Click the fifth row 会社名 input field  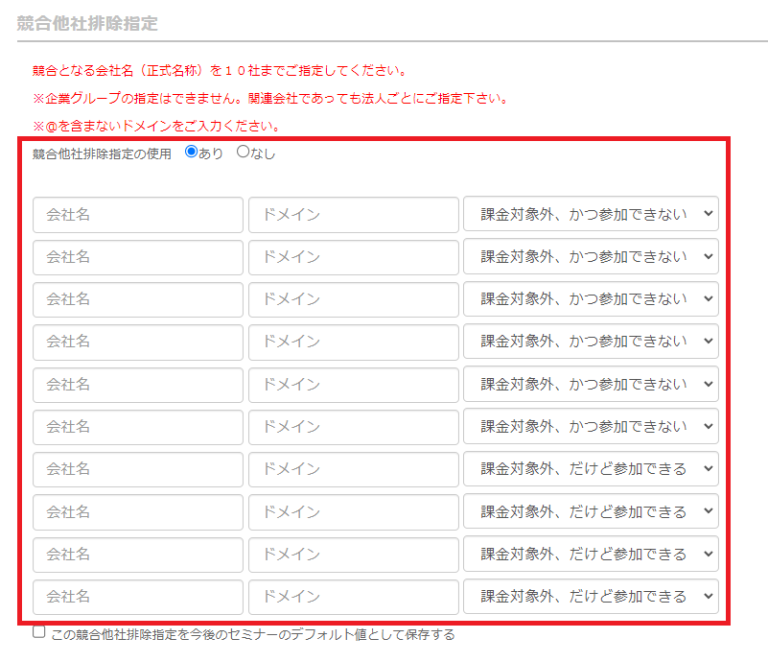click(138, 384)
